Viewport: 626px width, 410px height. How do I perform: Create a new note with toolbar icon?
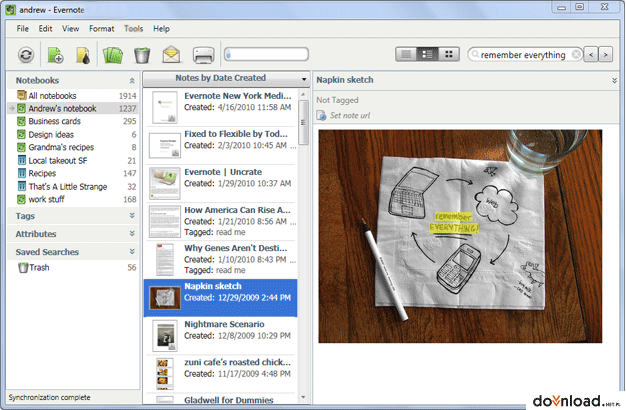click(x=55, y=55)
